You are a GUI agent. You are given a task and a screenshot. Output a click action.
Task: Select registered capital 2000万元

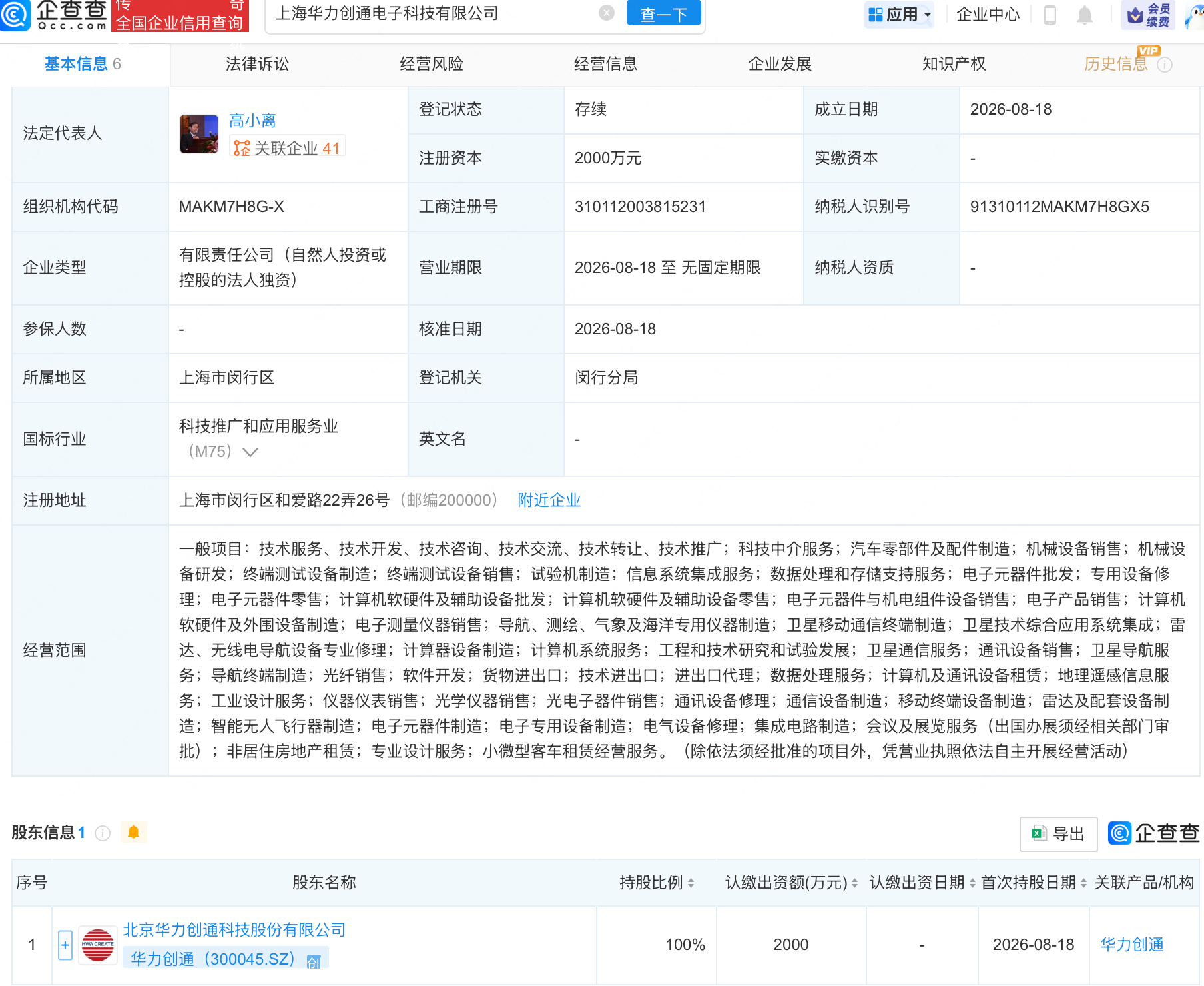pos(608,158)
